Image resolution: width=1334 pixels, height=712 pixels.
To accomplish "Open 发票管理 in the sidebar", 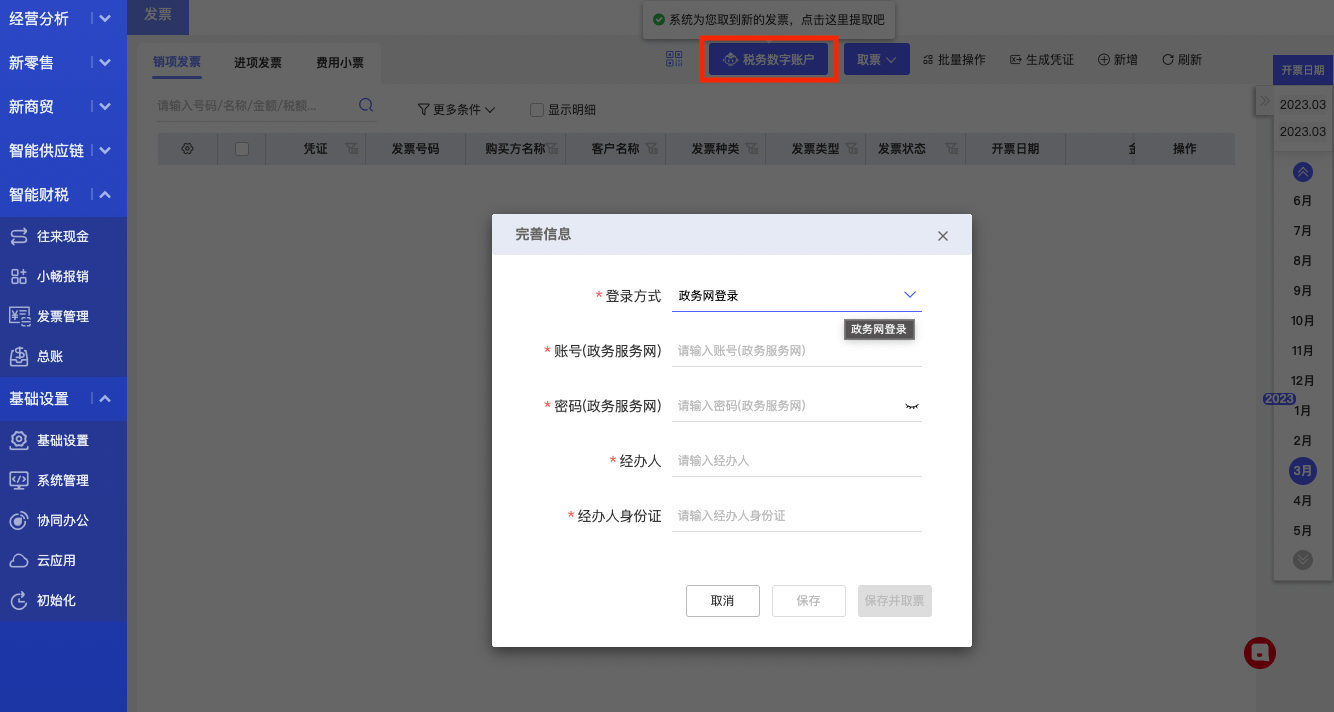I will 64,316.
